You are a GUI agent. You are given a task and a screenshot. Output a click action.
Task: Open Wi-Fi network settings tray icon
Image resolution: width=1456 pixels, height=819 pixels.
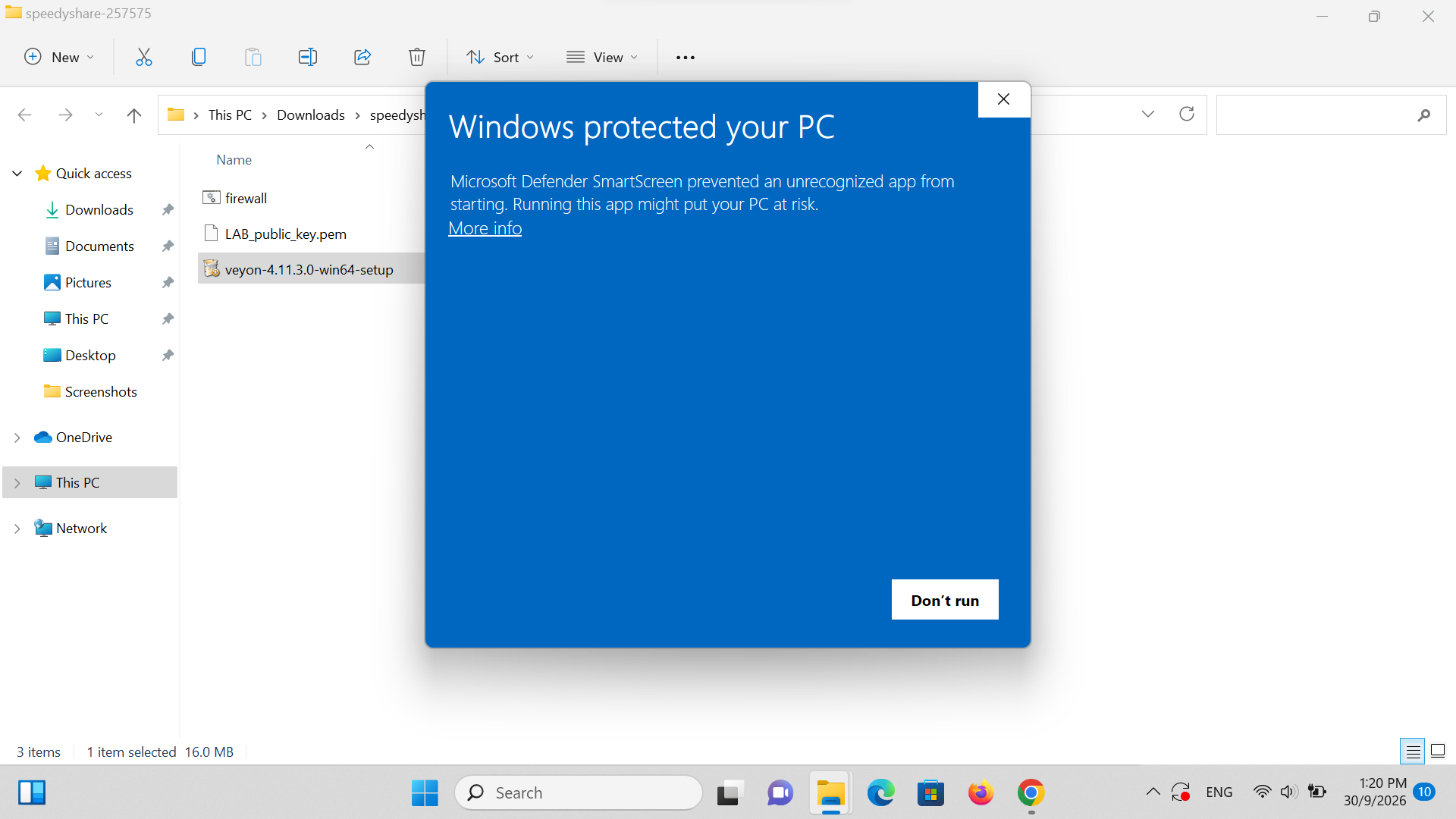[1262, 792]
